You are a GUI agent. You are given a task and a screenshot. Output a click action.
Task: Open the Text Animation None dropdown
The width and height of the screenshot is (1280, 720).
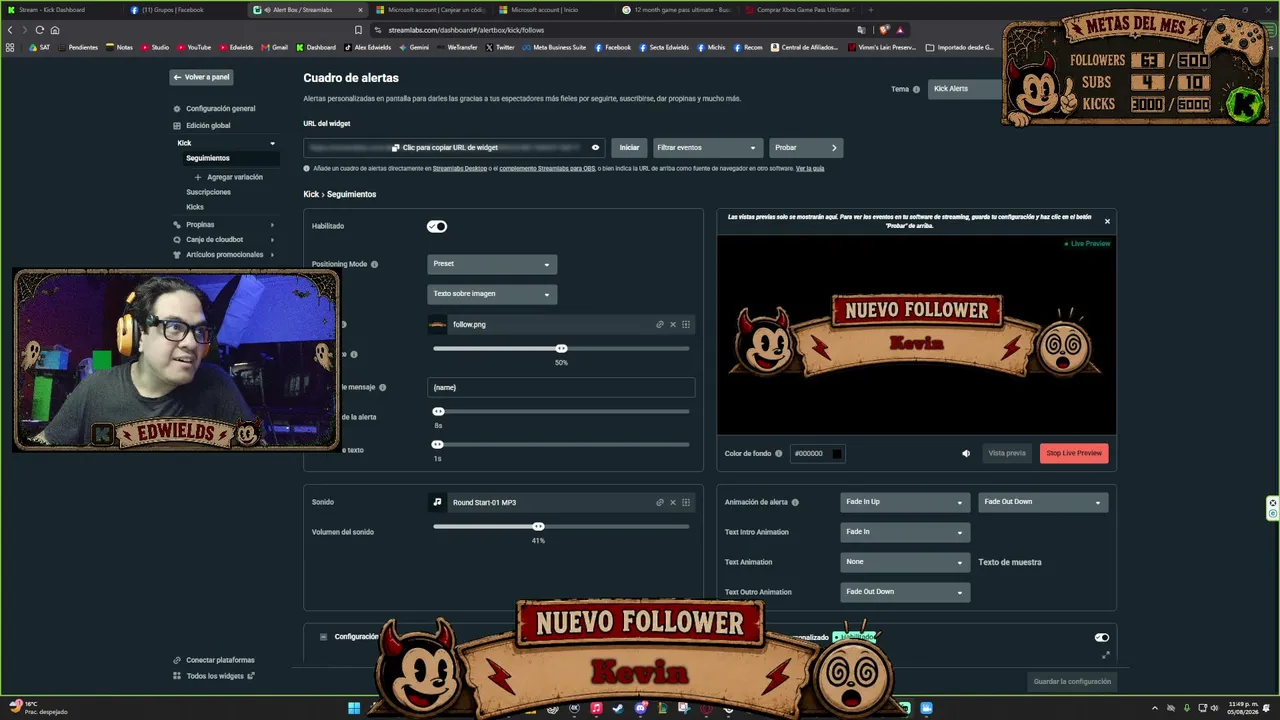click(x=904, y=562)
